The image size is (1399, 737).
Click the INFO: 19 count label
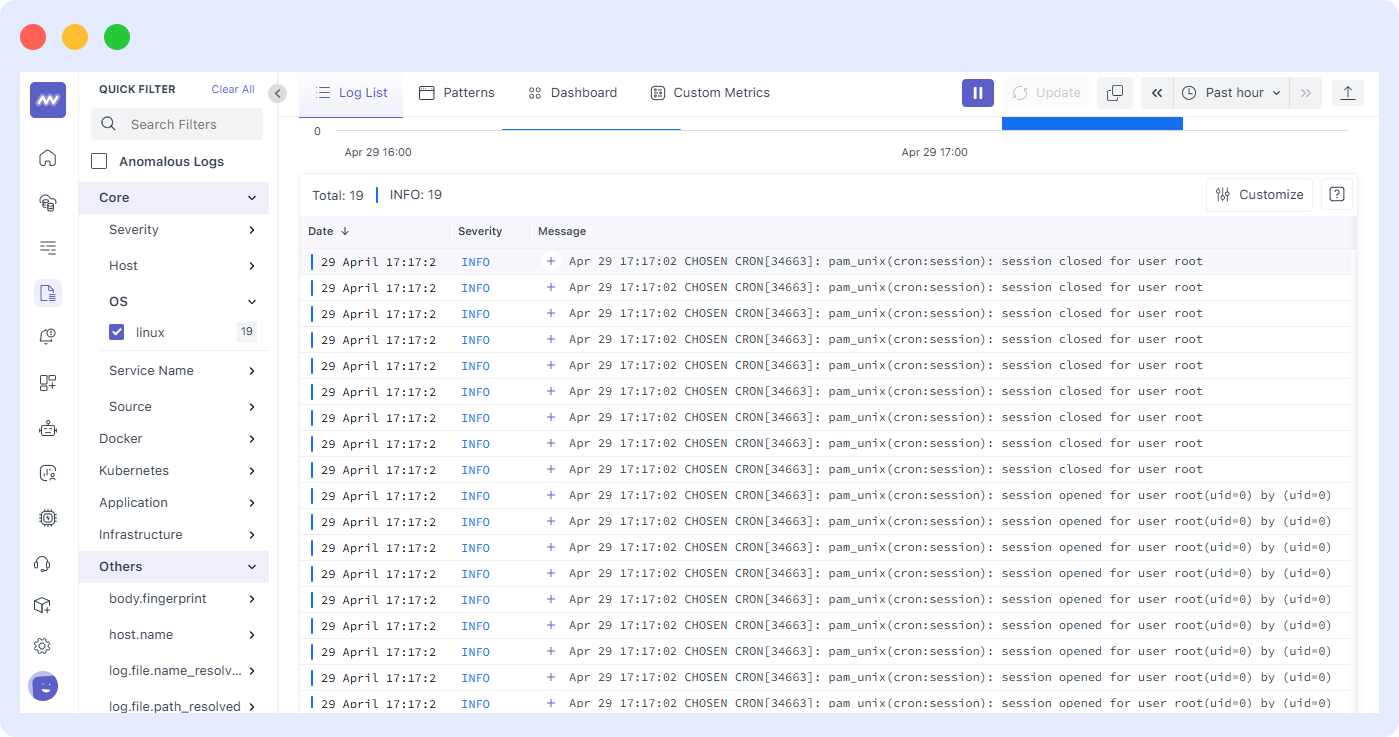416,195
